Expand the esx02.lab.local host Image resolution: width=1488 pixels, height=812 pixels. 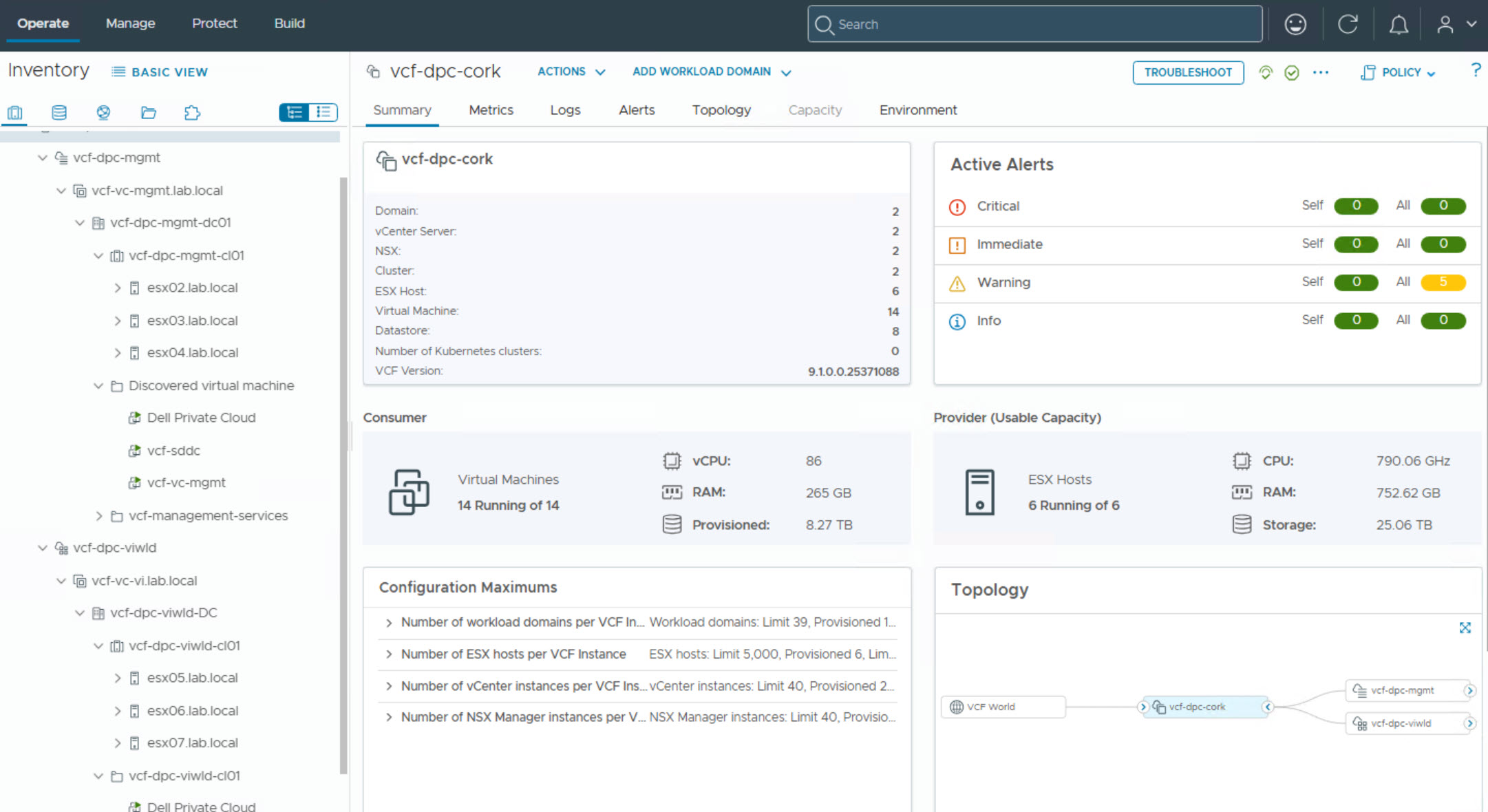[x=117, y=288]
